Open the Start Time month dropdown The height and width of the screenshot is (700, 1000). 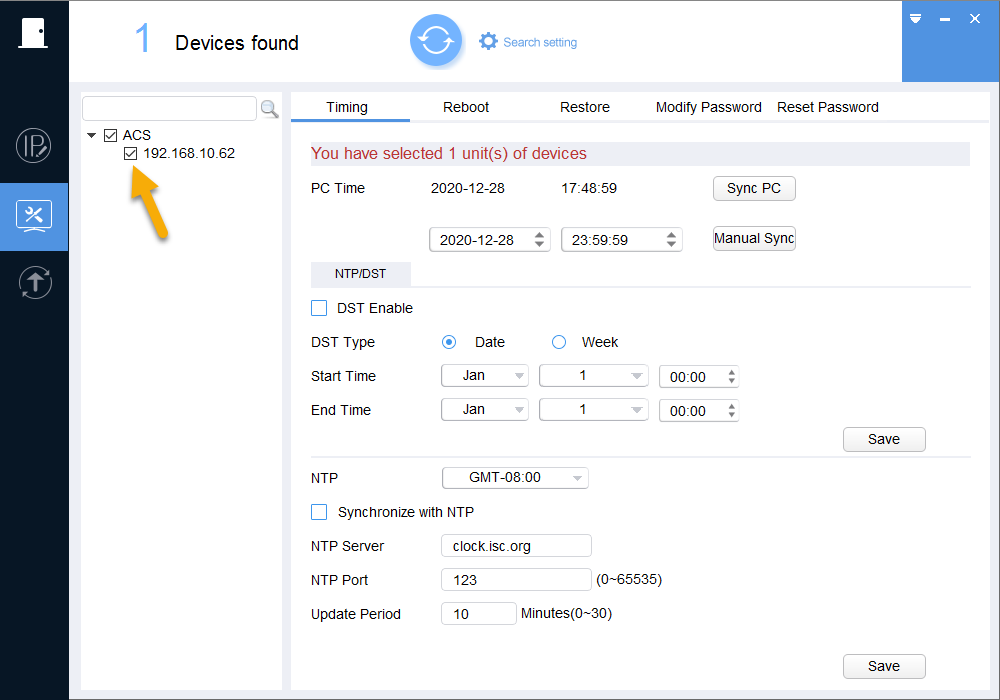485,376
